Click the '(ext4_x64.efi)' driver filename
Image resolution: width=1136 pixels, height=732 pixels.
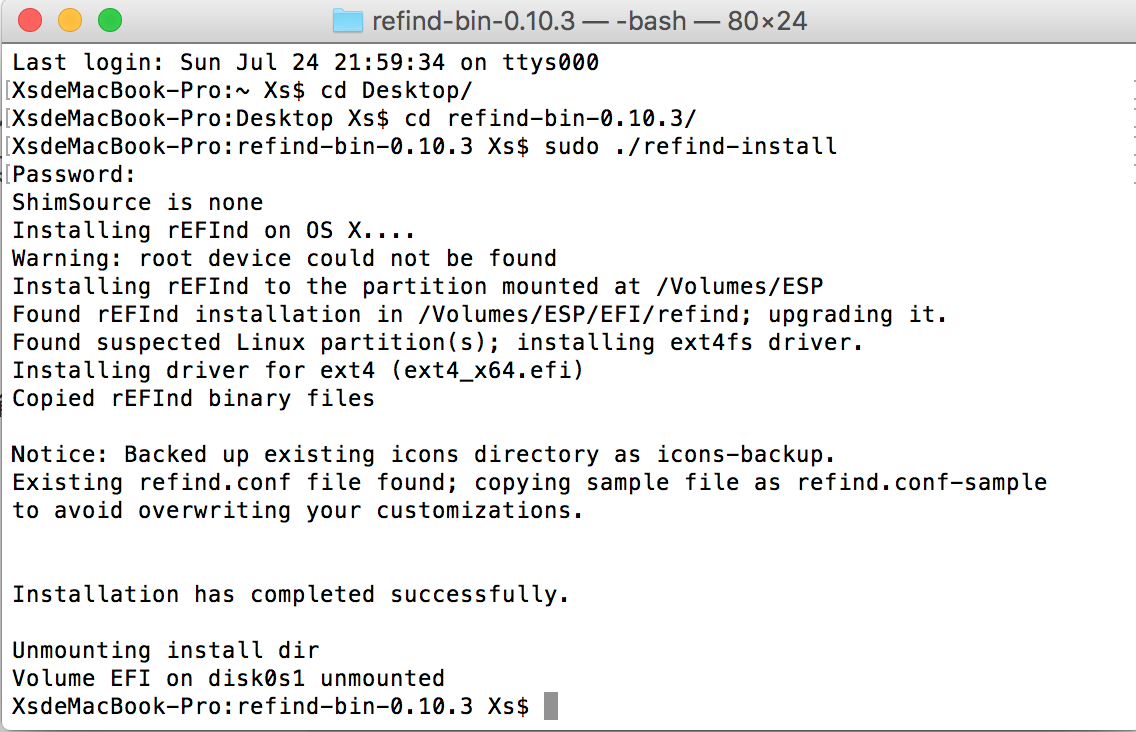click(x=487, y=370)
